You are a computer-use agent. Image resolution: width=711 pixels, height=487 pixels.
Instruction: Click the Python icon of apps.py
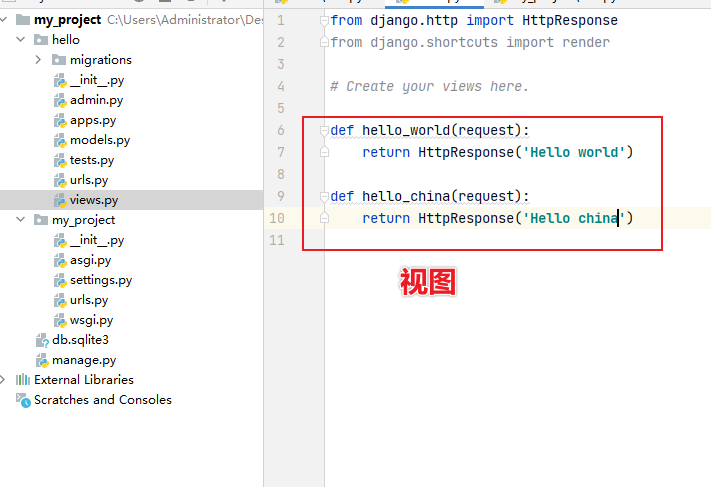pyautogui.click(x=60, y=120)
